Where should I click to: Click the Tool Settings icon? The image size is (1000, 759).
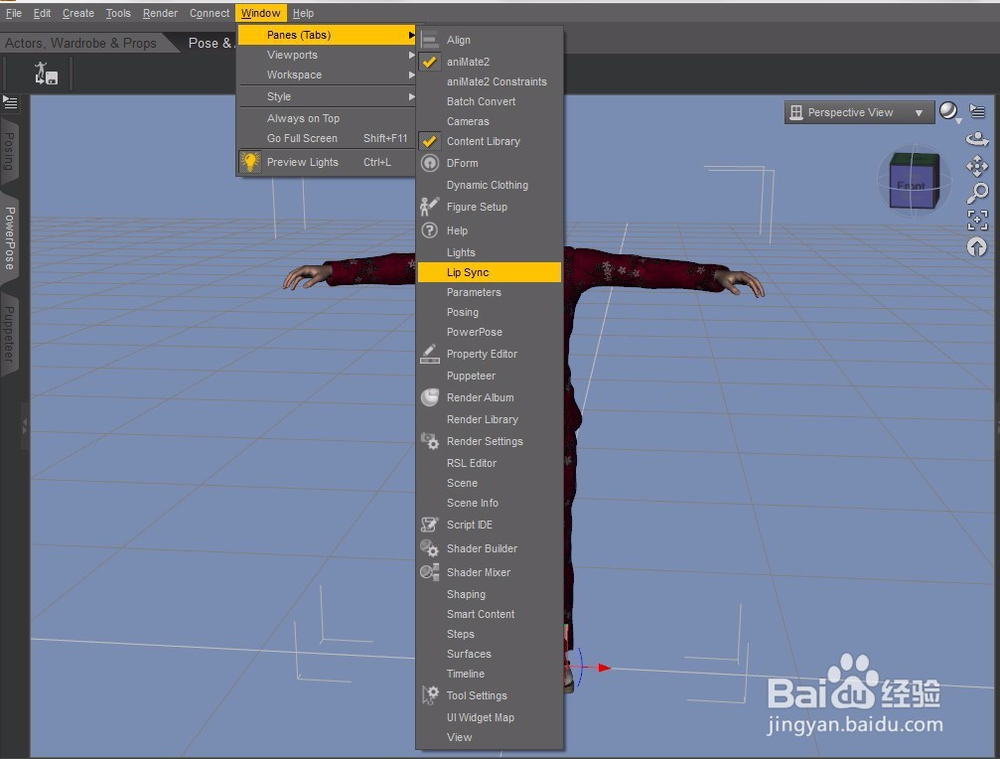coord(430,695)
